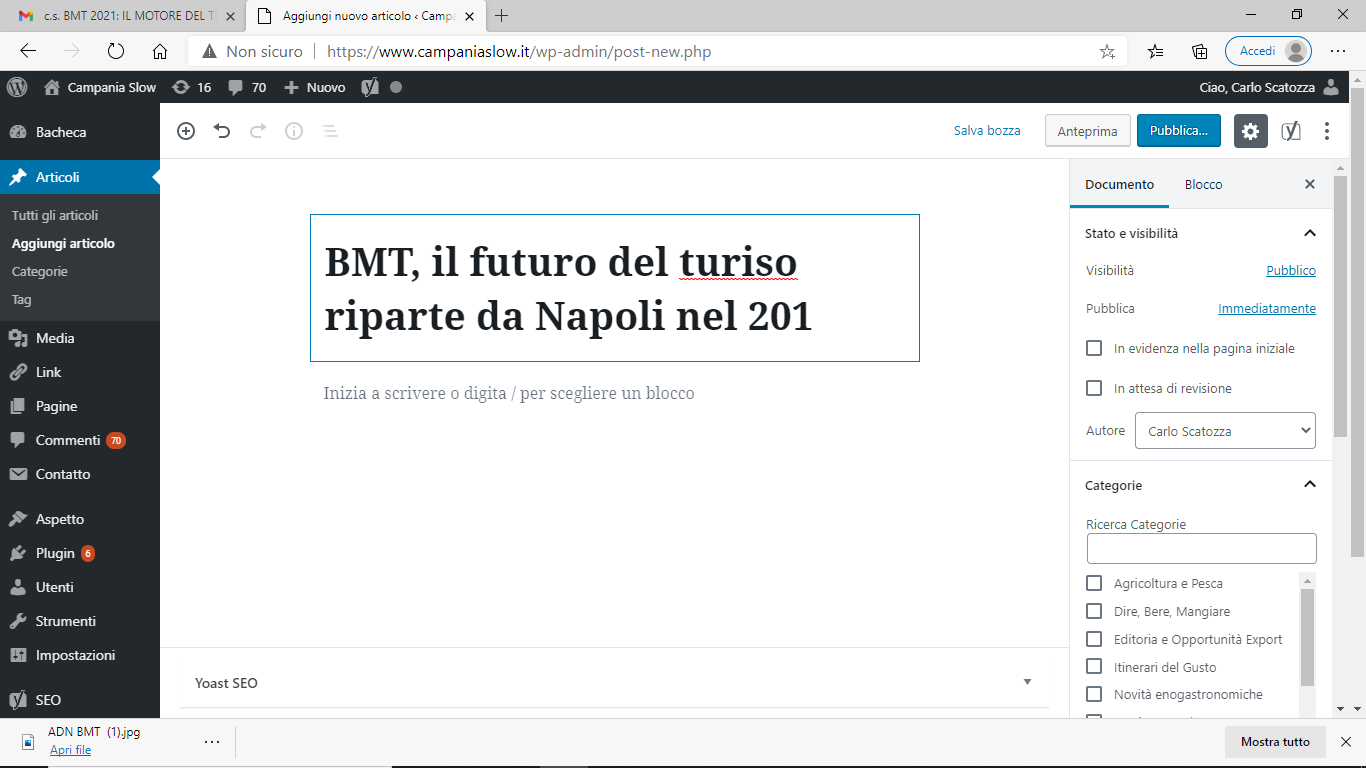Check In attesa di revisione
Image resolution: width=1366 pixels, height=768 pixels.
click(x=1094, y=388)
